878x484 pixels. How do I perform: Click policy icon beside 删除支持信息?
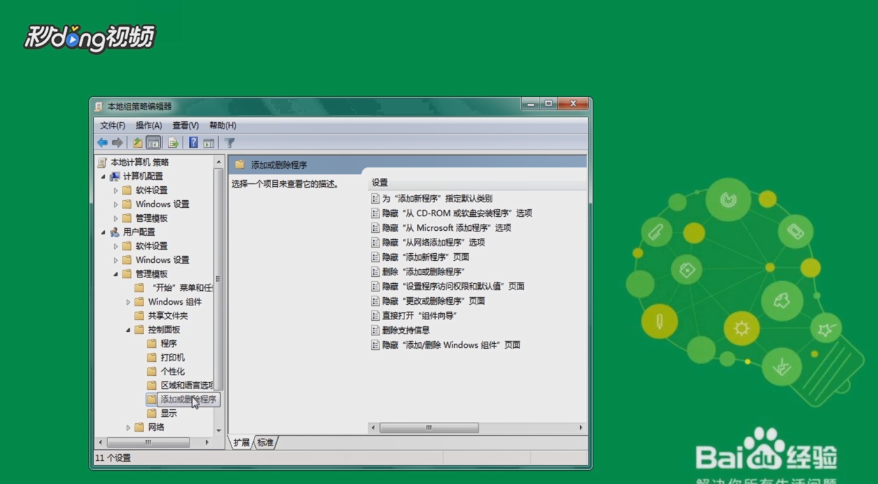pyautogui.click(x=376, y=331)
